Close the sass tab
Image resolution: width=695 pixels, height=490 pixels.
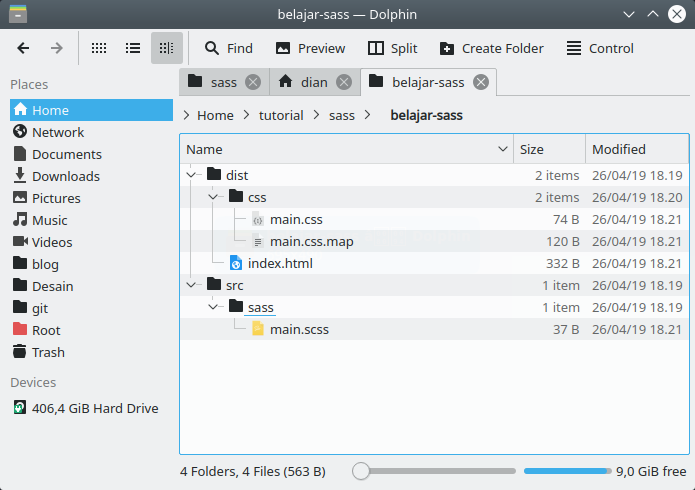point(253,82)
